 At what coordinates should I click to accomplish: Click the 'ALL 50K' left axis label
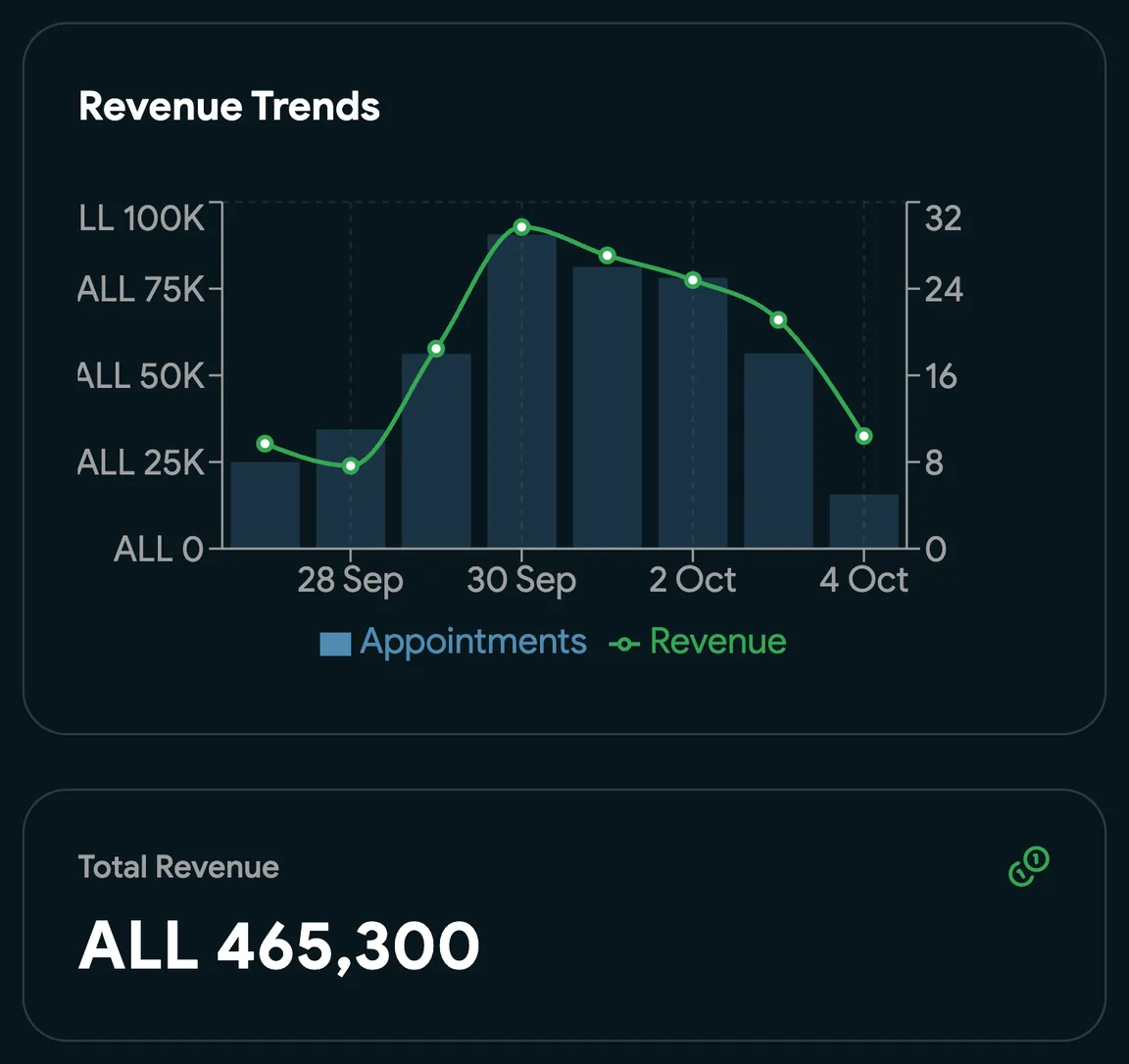pos(141,376)
